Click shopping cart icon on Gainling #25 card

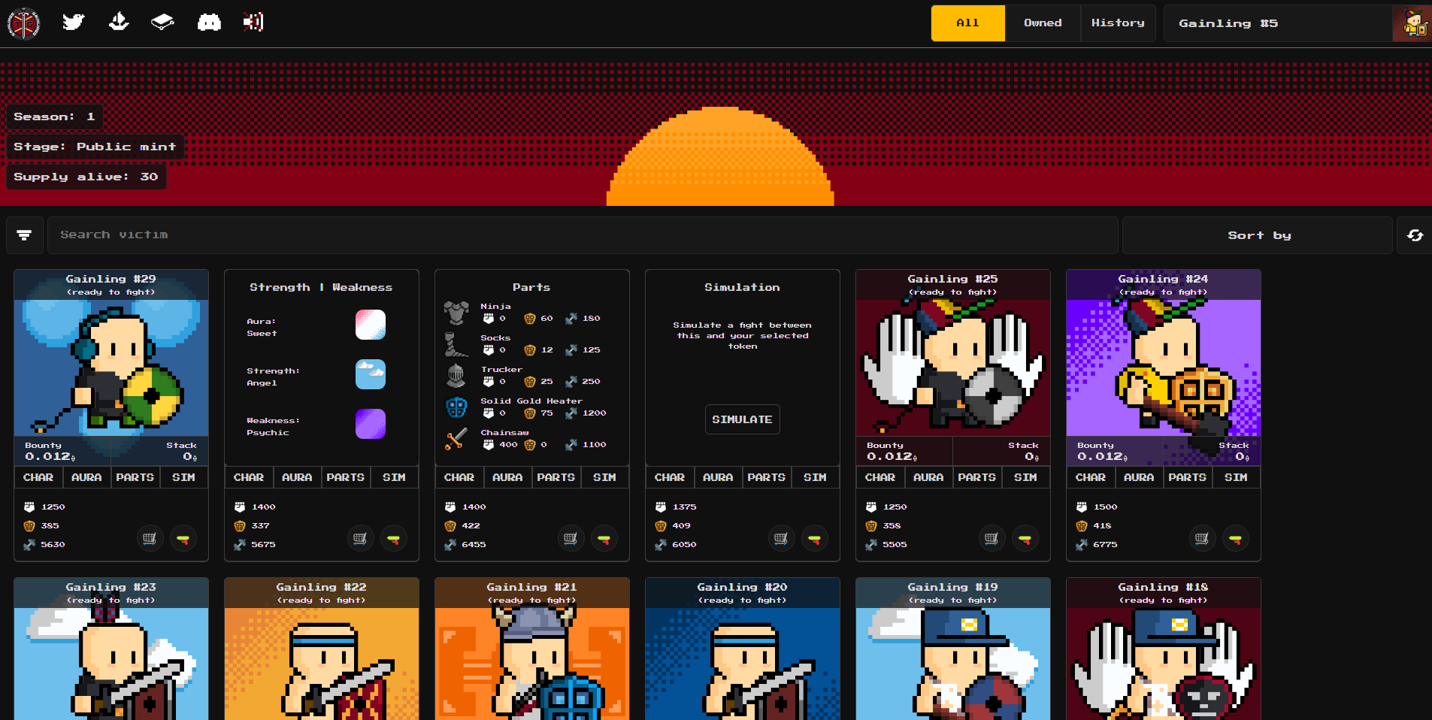tap(991, 538)
